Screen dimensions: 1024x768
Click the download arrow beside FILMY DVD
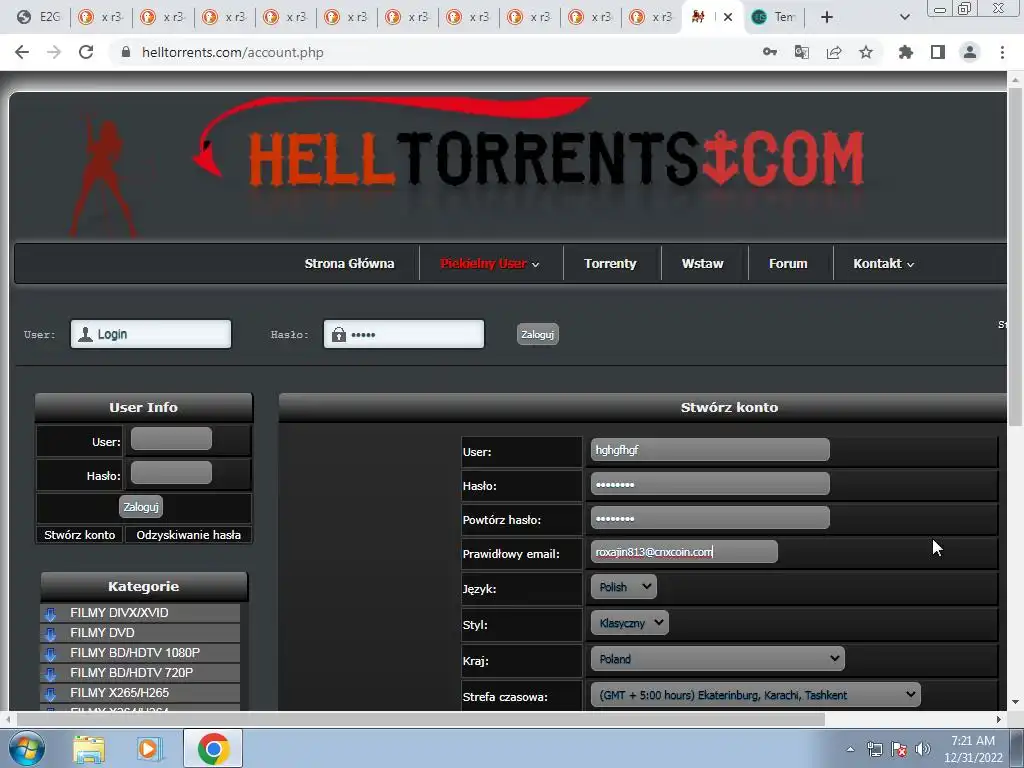click(x=50, y=633)
